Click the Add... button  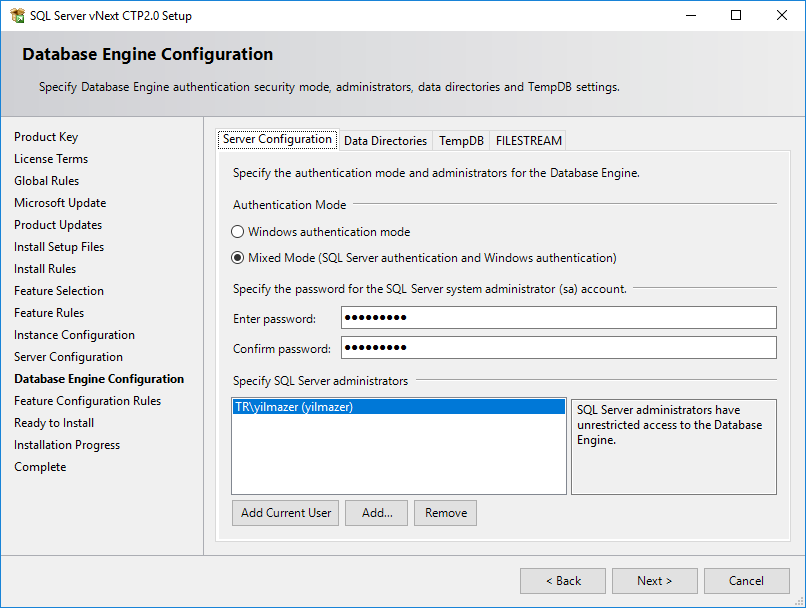coord(376,513)
